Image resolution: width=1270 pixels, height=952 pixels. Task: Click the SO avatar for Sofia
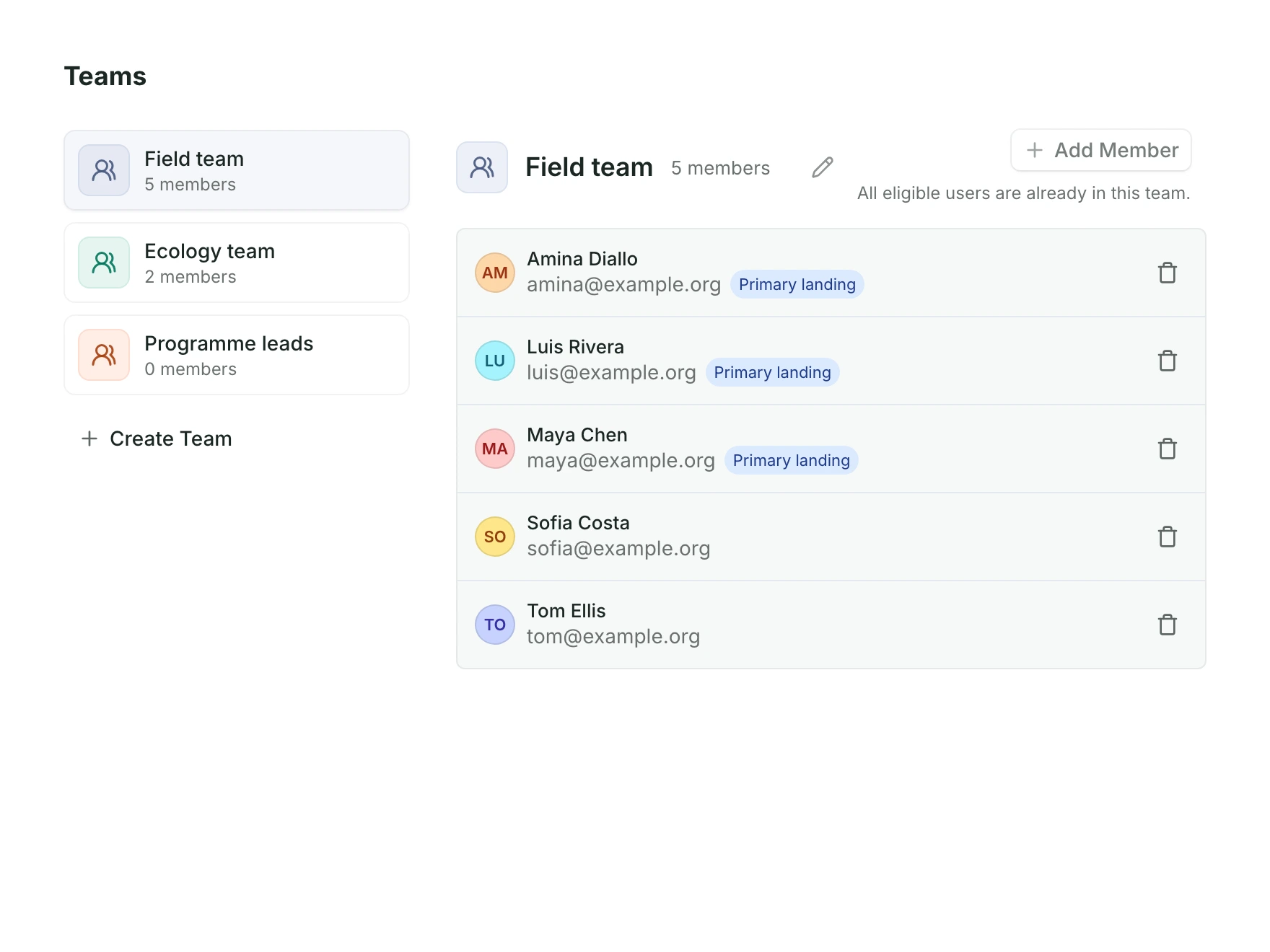click(x=495, y=537)
